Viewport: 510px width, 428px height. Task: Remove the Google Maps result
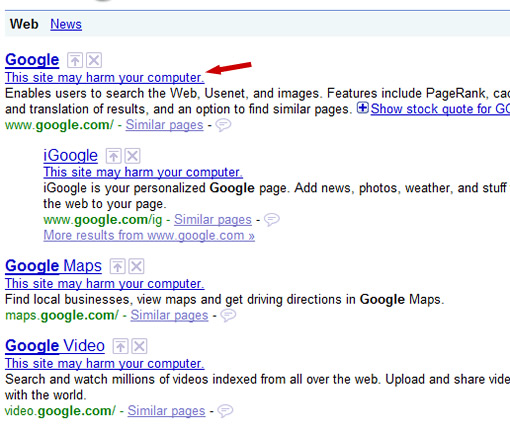137,266
